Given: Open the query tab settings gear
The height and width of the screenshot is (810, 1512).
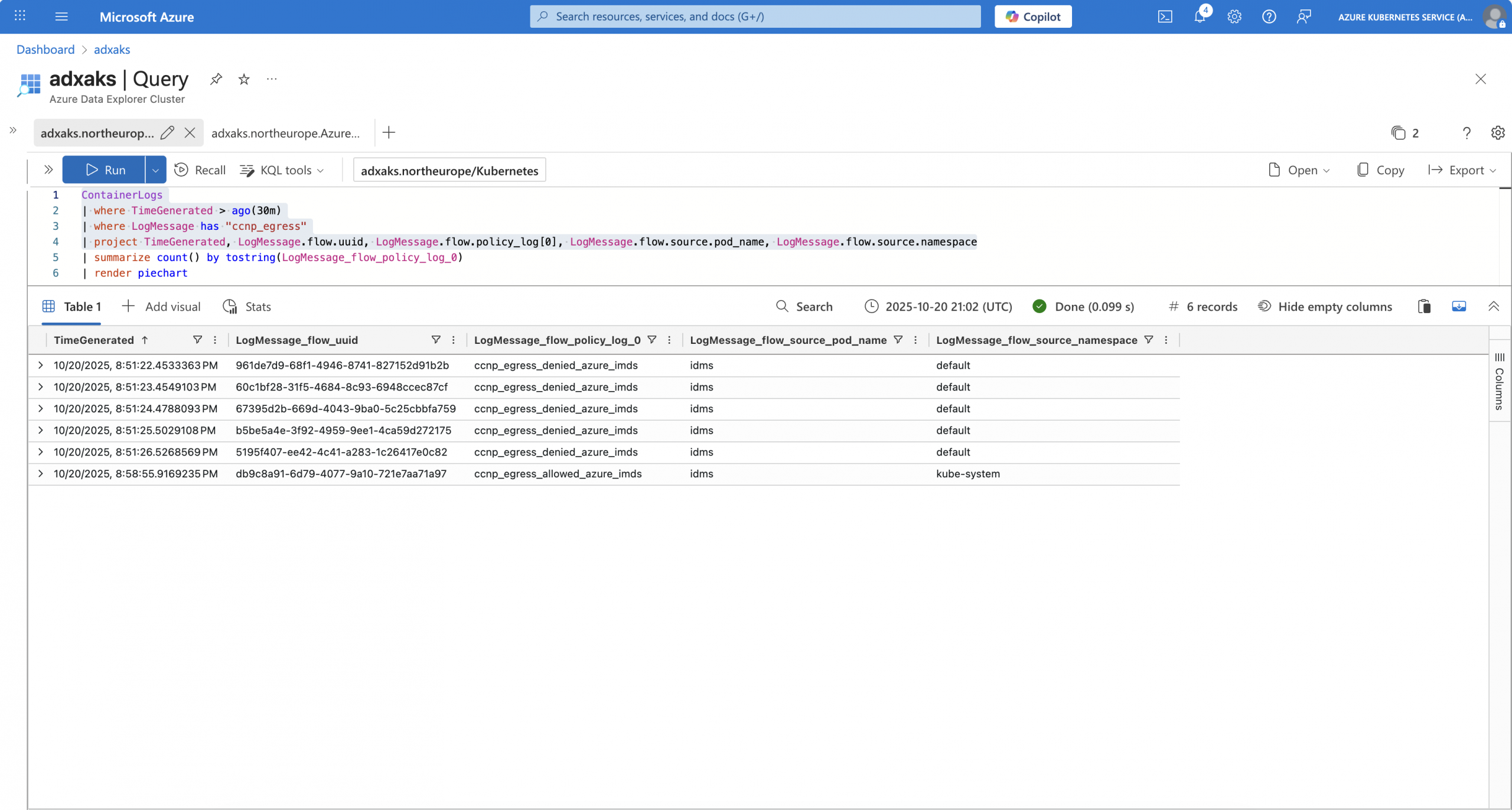Looking at the screenshot, I should [1497, 133].
